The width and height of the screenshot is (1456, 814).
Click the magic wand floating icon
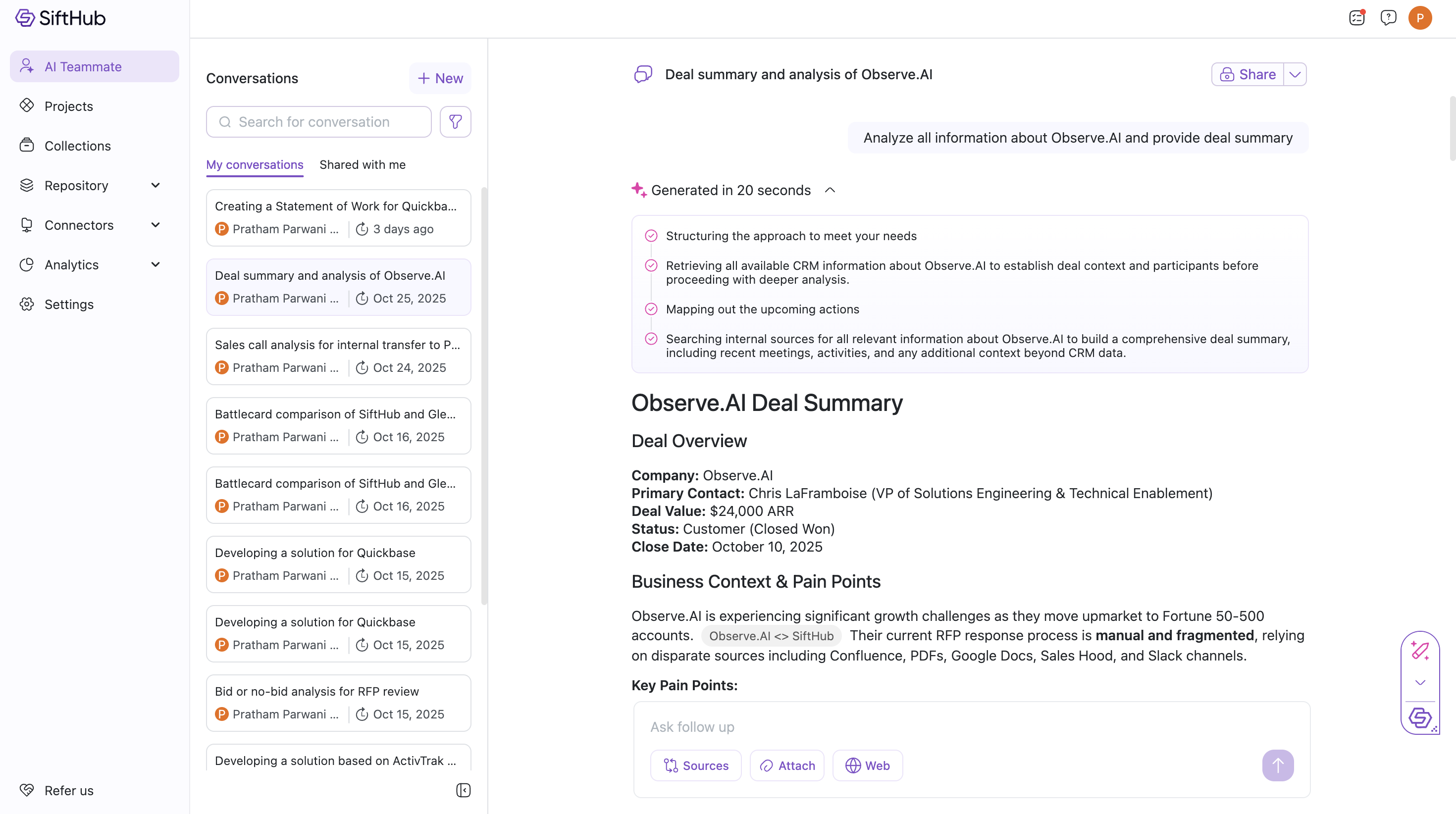[1420, 651]
